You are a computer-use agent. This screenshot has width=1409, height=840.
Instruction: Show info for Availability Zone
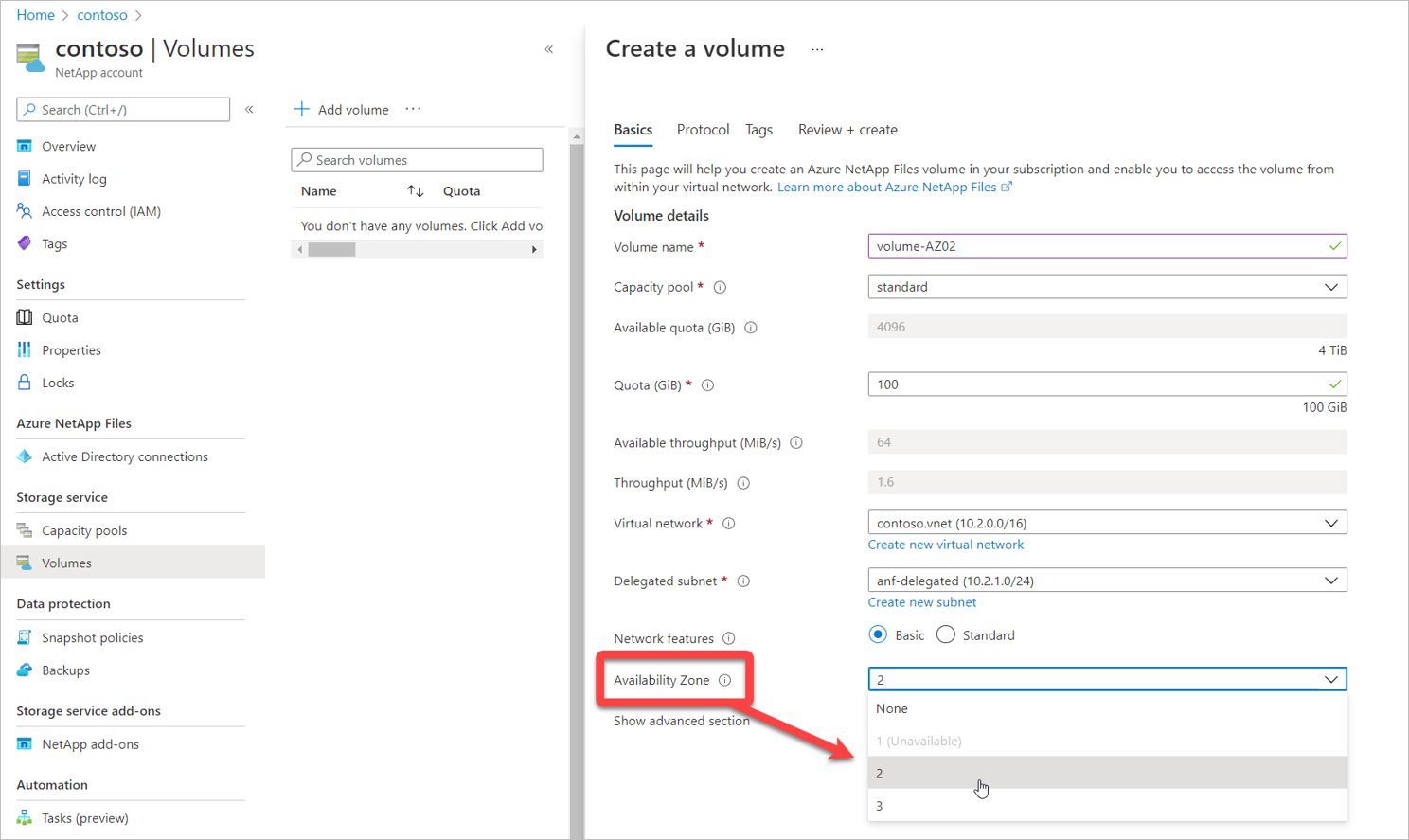coord(724,680)
